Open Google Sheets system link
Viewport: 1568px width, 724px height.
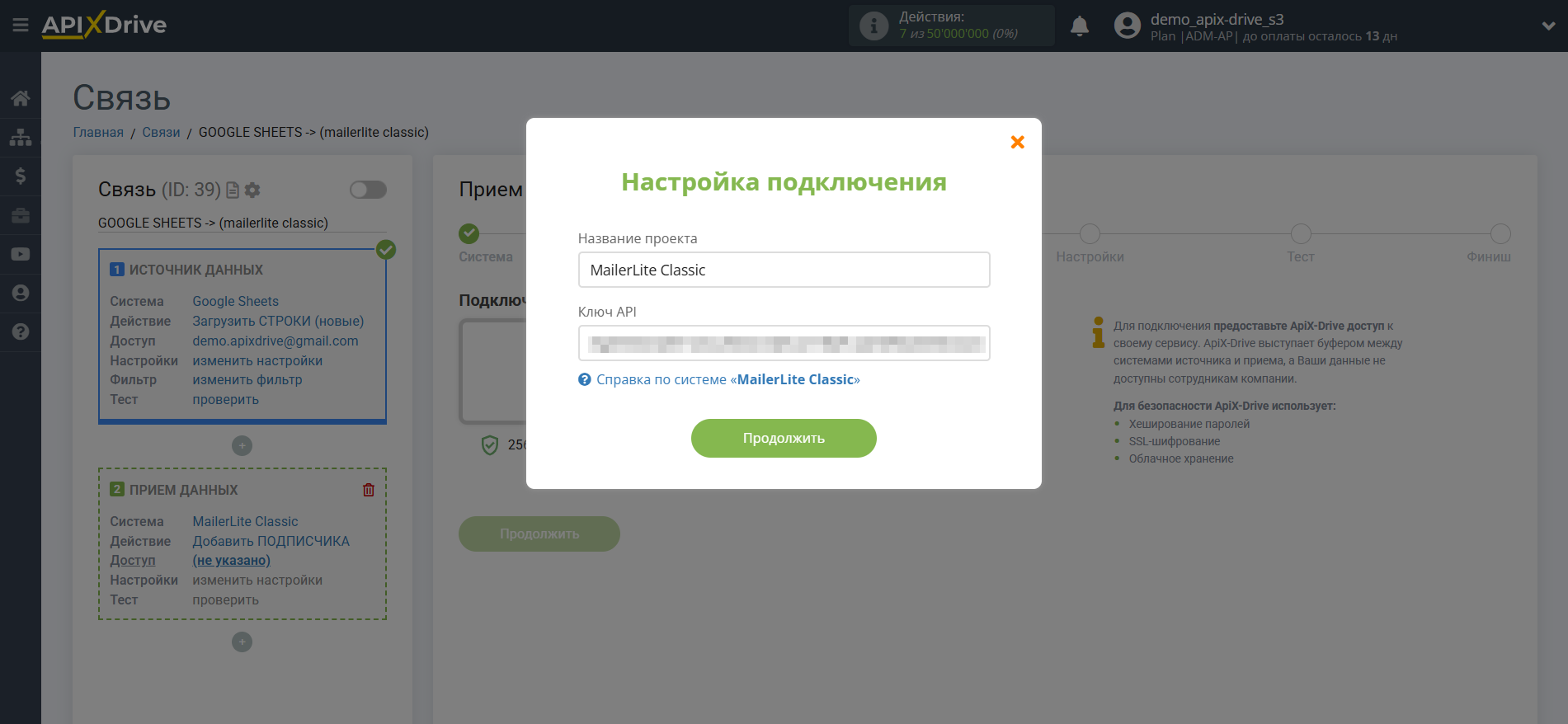pos(235,301)
